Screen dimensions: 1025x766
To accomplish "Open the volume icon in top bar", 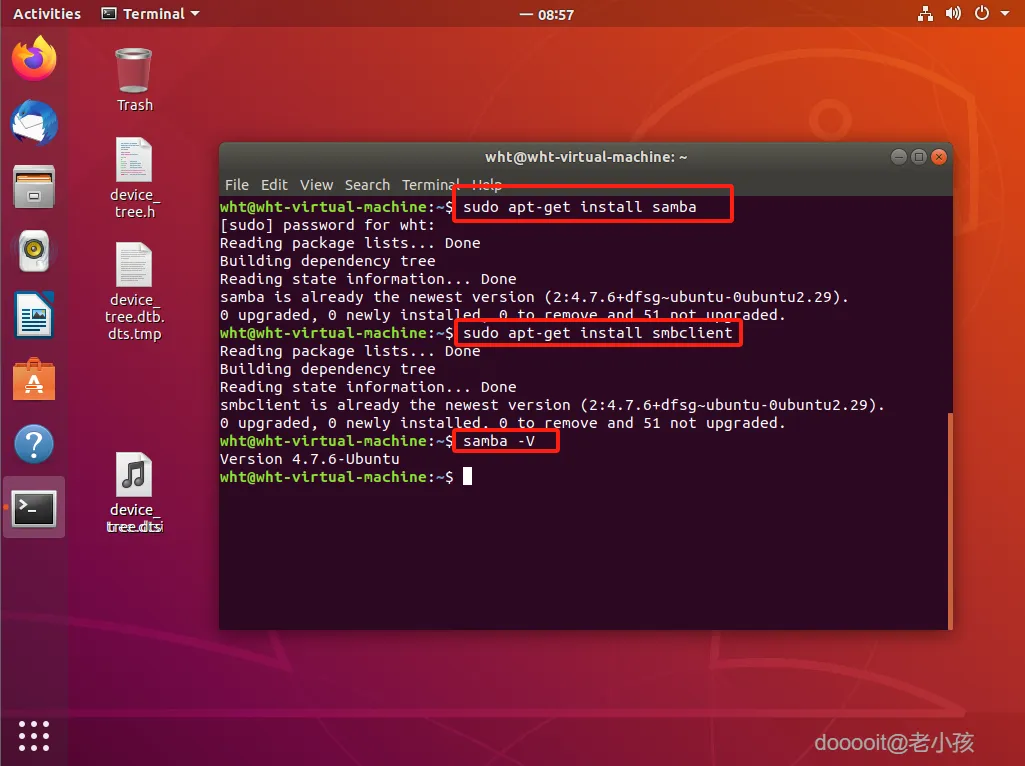I will (x=953, y=14).
